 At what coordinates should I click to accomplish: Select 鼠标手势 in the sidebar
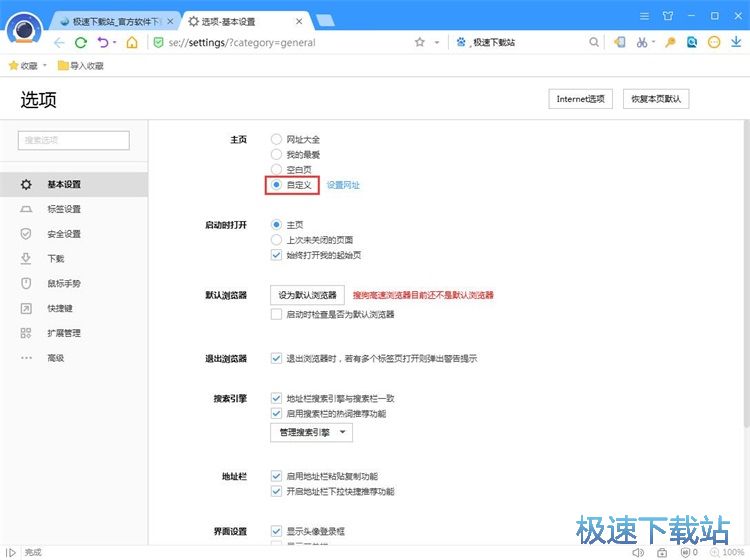[x=74, y=284]
